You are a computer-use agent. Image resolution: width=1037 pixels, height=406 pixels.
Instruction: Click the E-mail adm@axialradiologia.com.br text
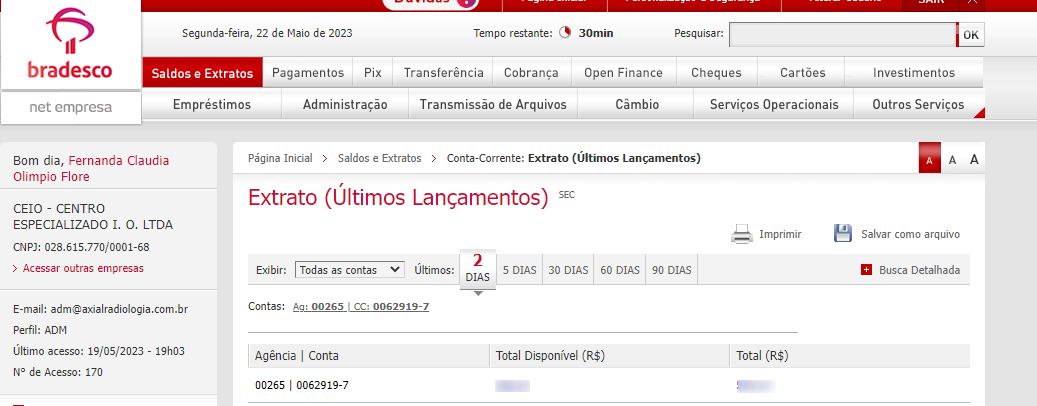pos(101,309)
